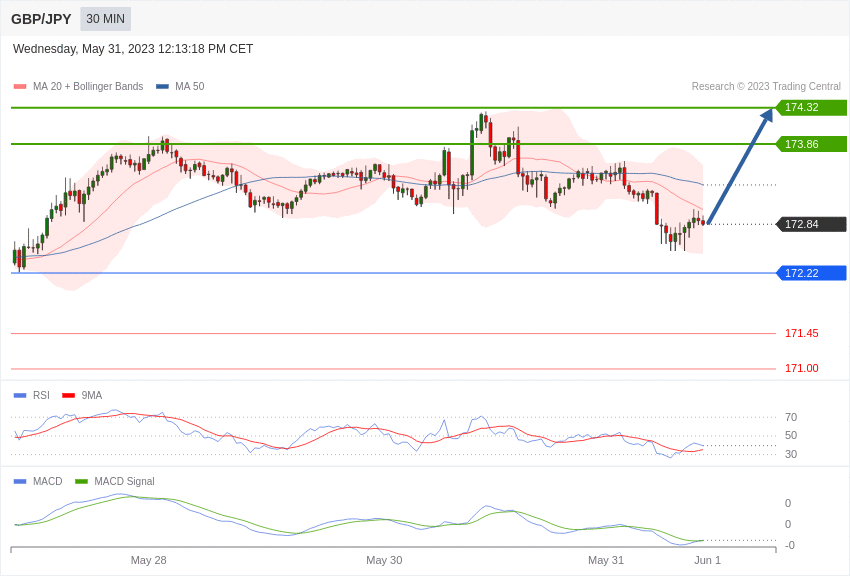Click the chart timestamp Wednesday, May 31, 2023
The width and height of the screenshot is (850, 576).
(x=133, y=49)
